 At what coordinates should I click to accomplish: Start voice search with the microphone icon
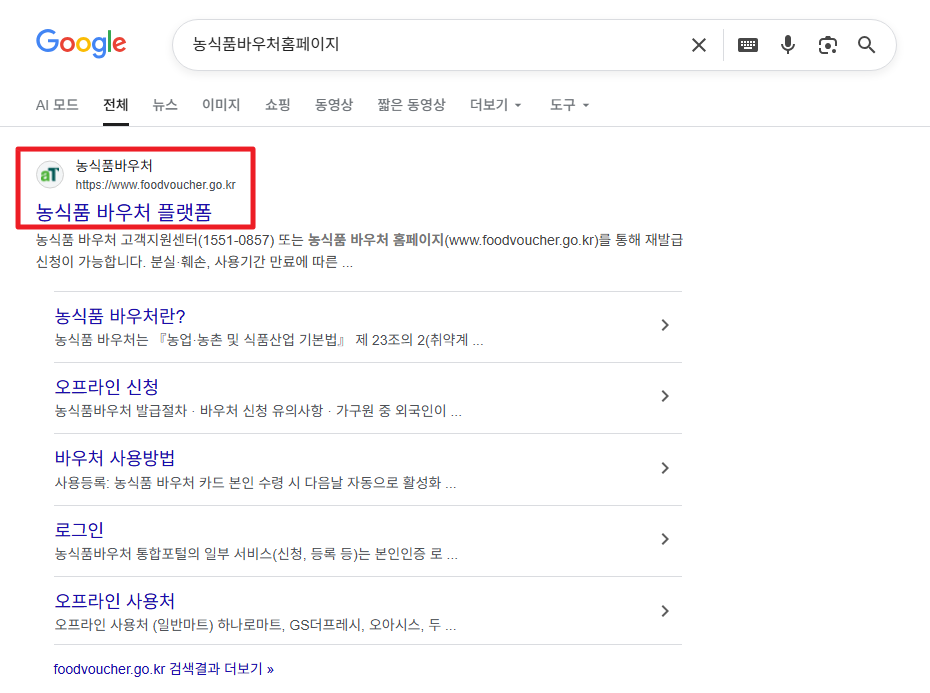(x=787, y=44)
